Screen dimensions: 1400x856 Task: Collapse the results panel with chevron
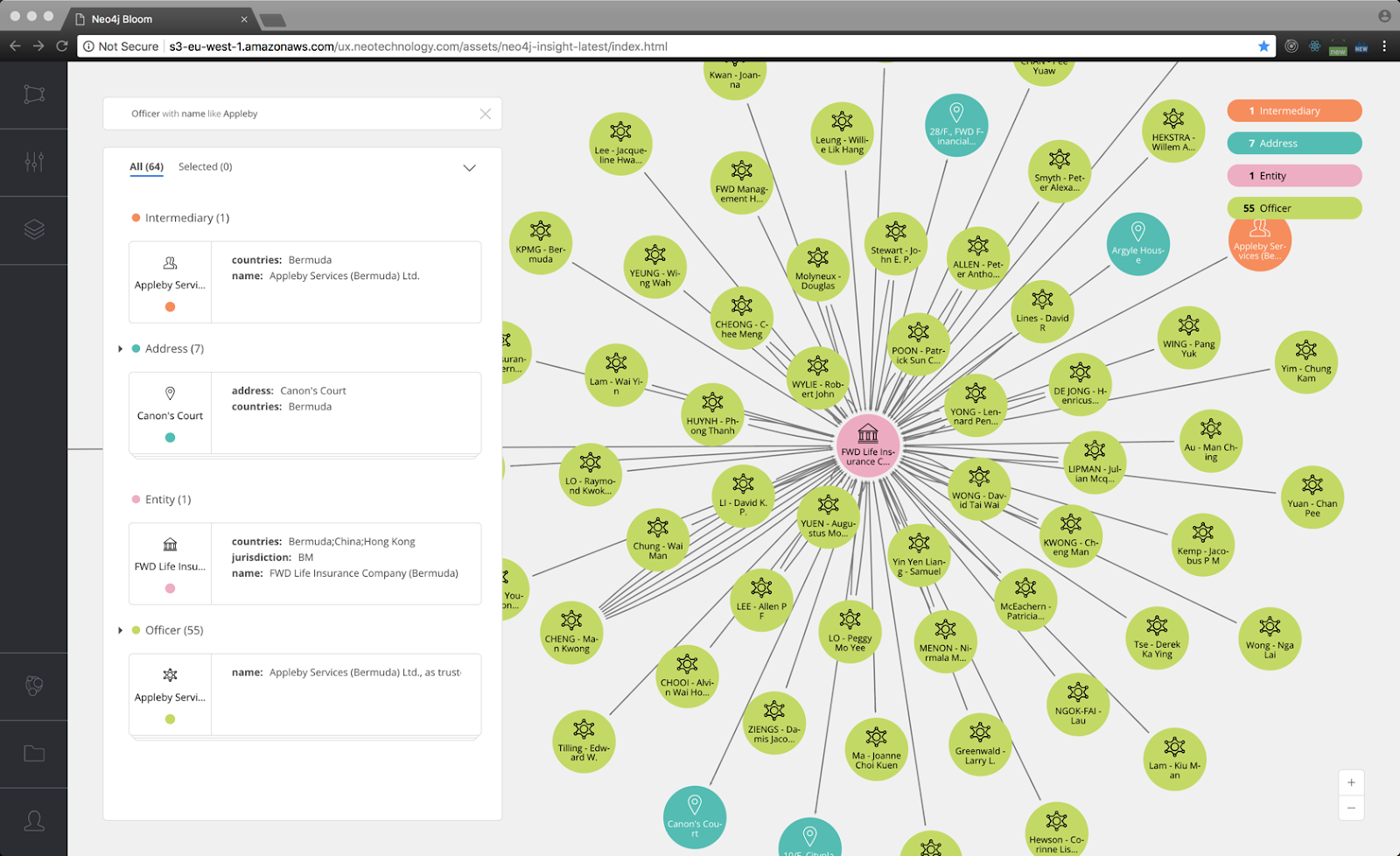469,168
